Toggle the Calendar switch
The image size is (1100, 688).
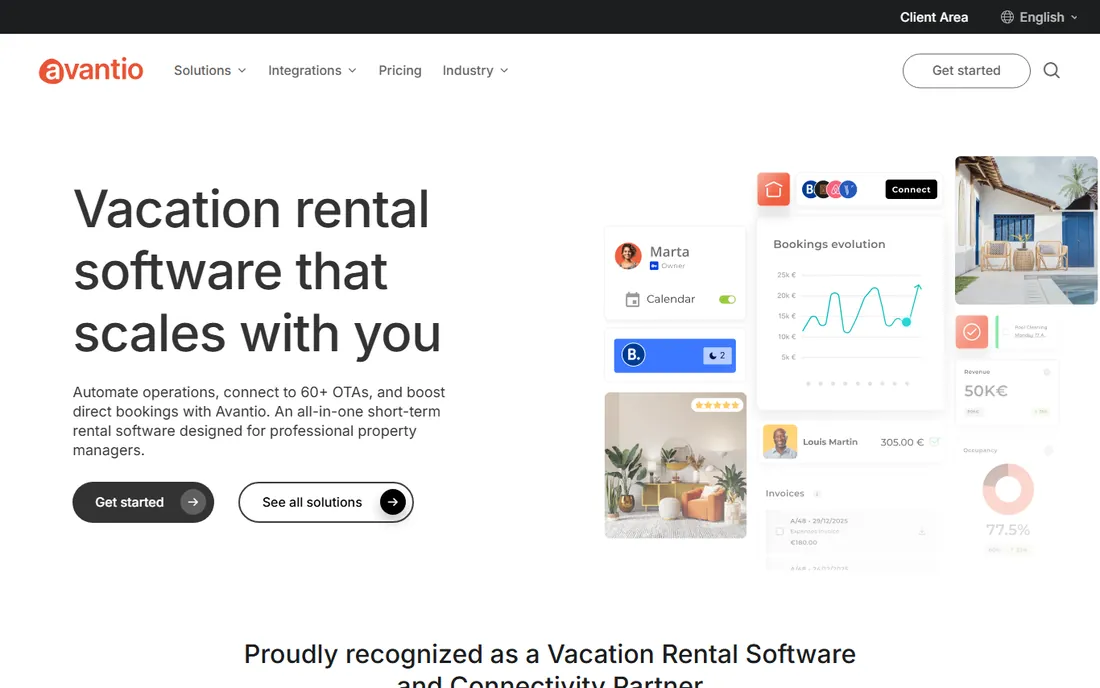click(727, 299)
